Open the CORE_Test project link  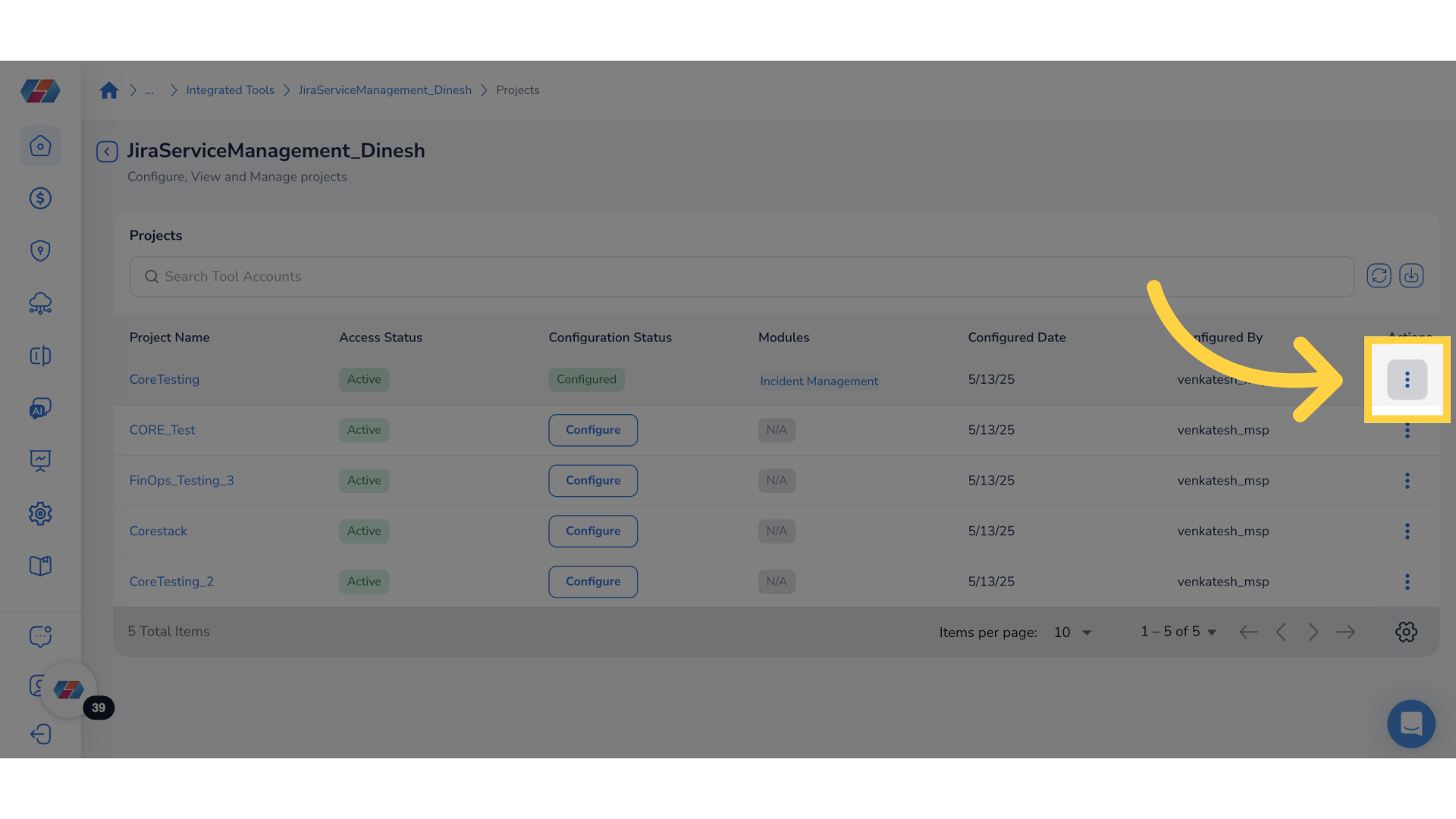click(x=162, y=430)
